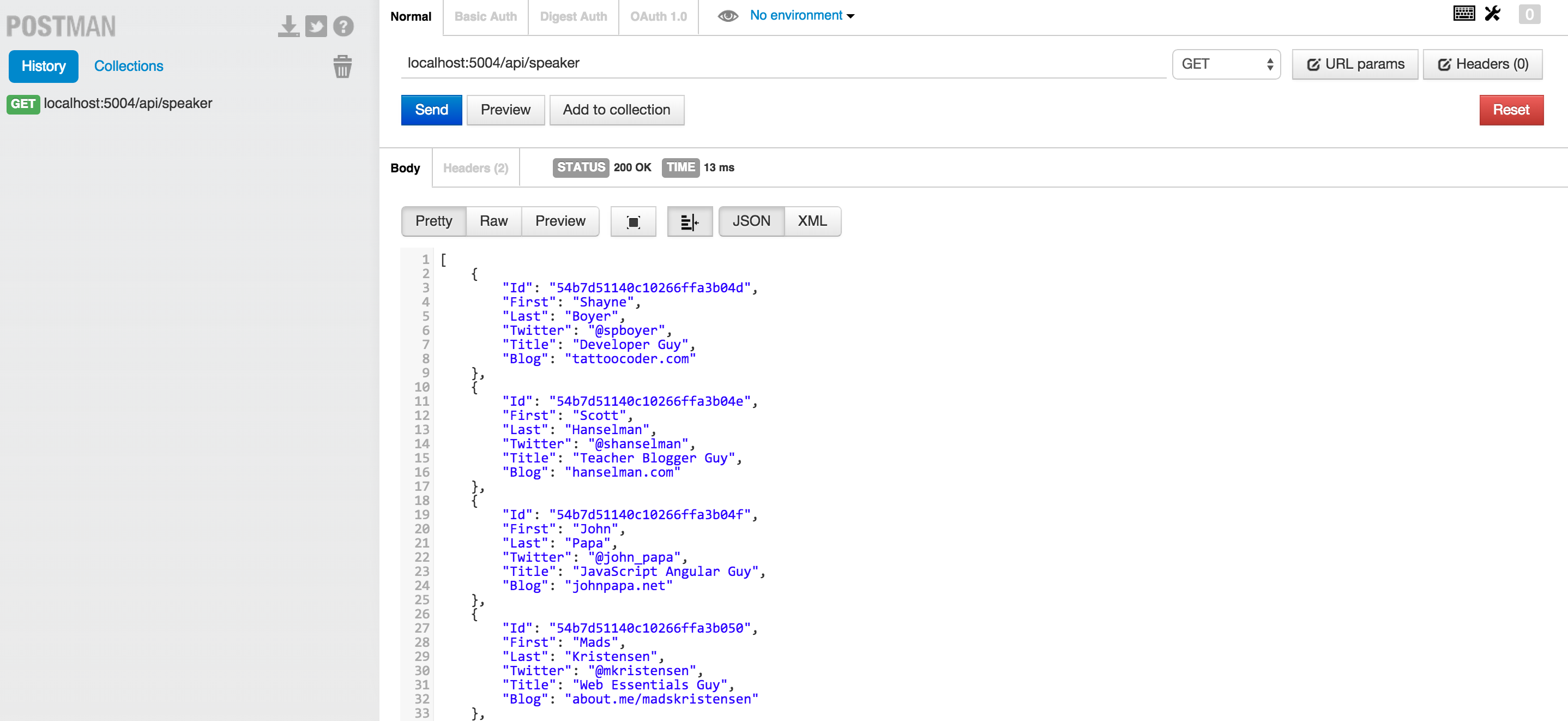The height and width of the screenshot is (721, 1568).
Task: Choose JSON response format
Action: (751, 221)
